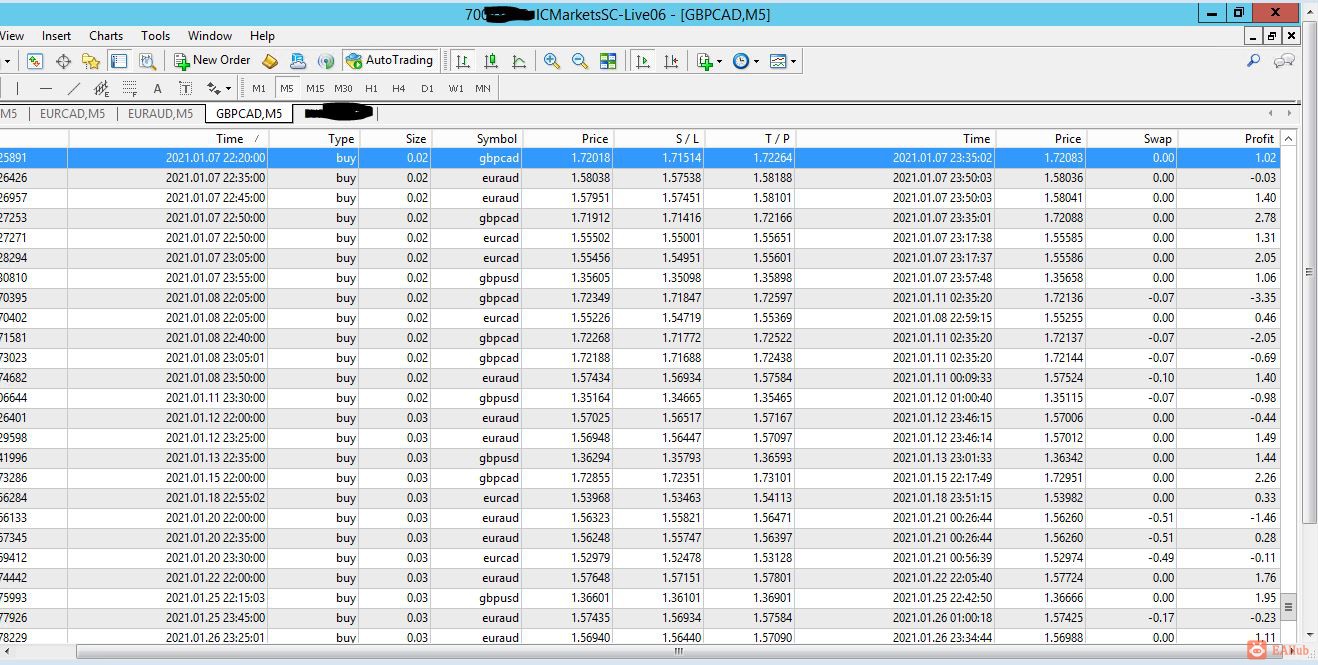Select the Text Label tool

(x=185, y=88)
